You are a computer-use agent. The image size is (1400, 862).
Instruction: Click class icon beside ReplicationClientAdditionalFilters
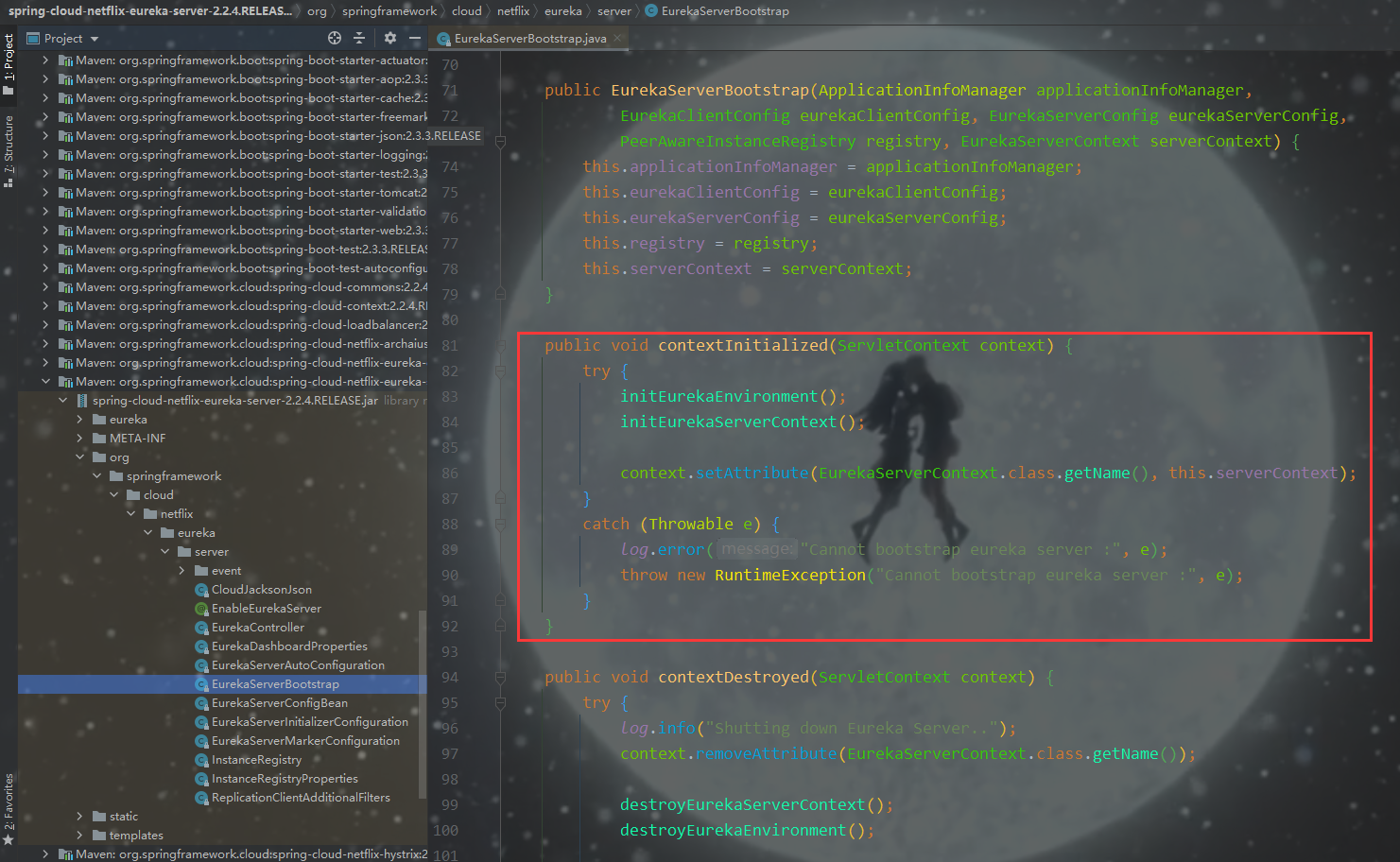point(201,798)
